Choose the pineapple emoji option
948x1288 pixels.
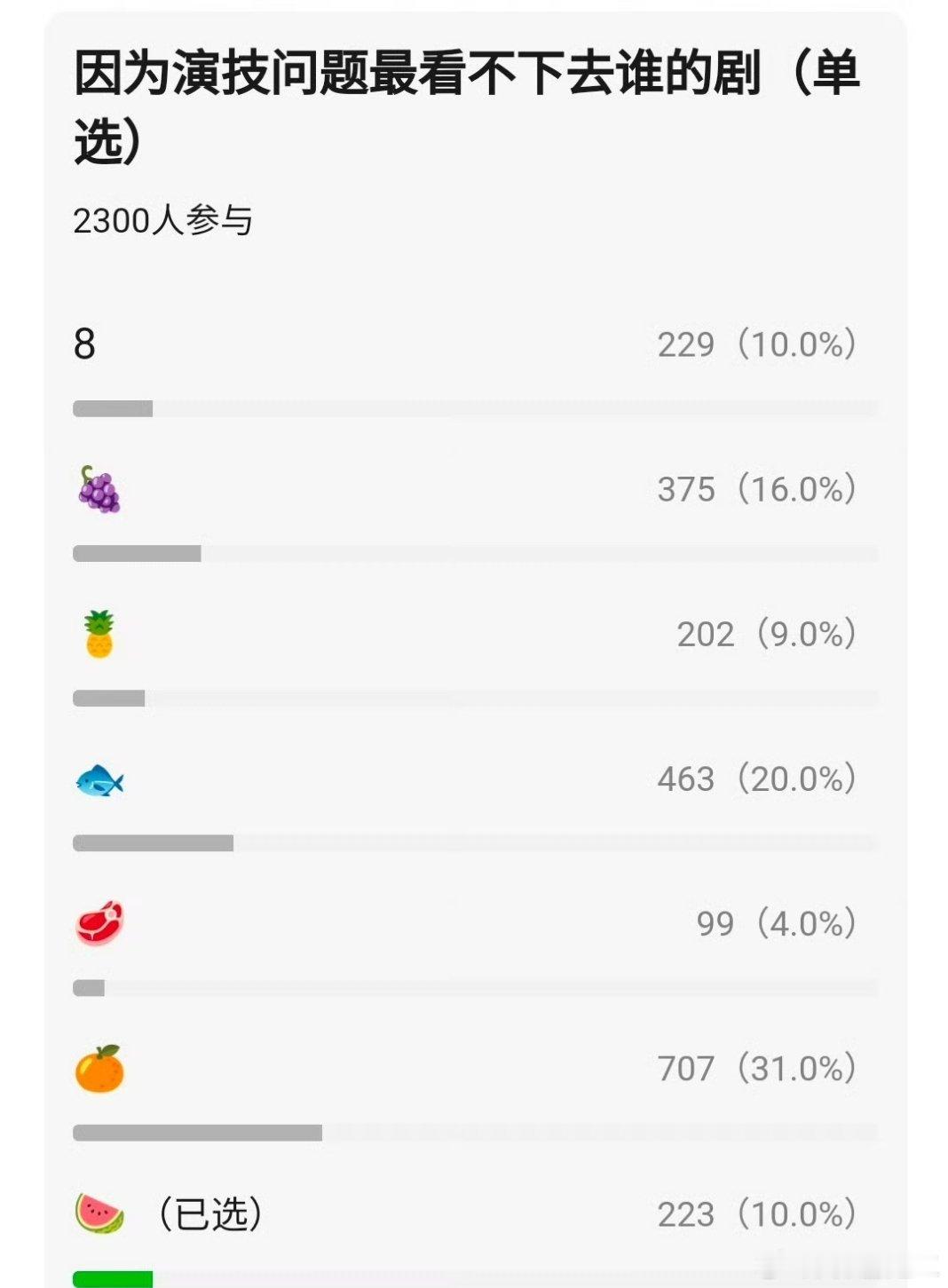[x=99, y=634]
